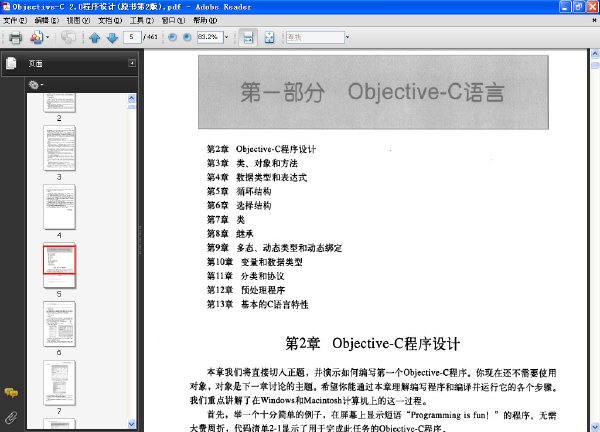Click the line 第2章 Objective-C程序设计 in contents
Screen dimensions: 600x432
(261, 149)
